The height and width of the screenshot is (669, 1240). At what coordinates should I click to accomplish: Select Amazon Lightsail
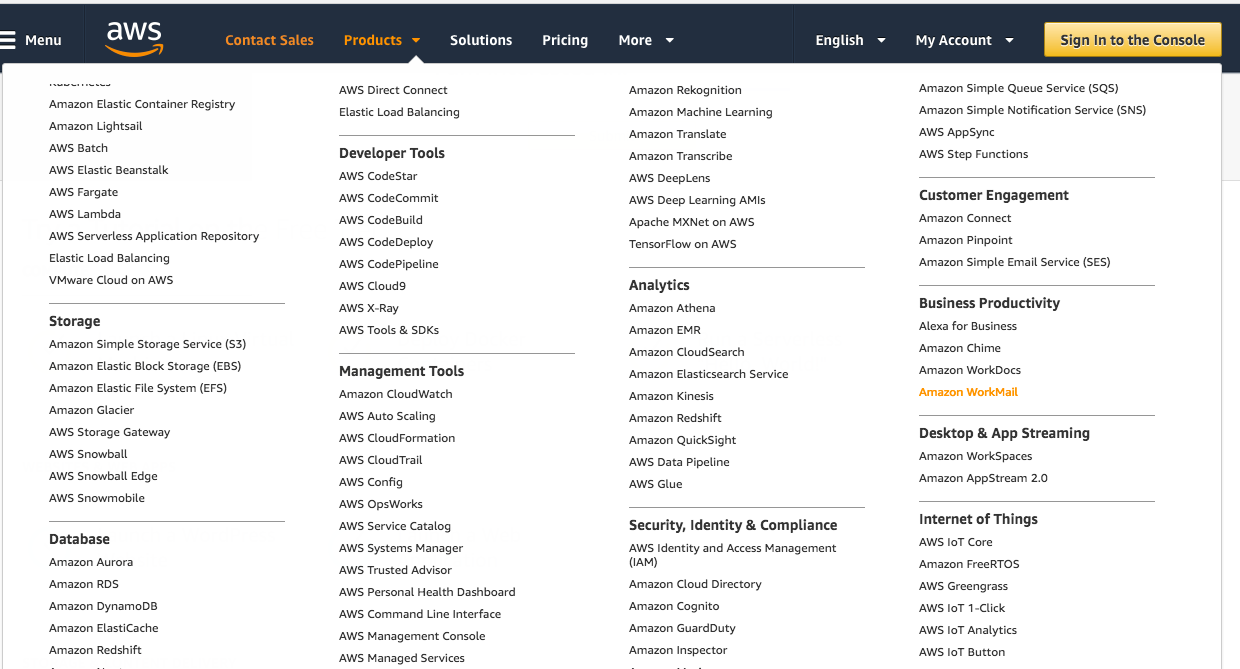click(x=96, y=126)
